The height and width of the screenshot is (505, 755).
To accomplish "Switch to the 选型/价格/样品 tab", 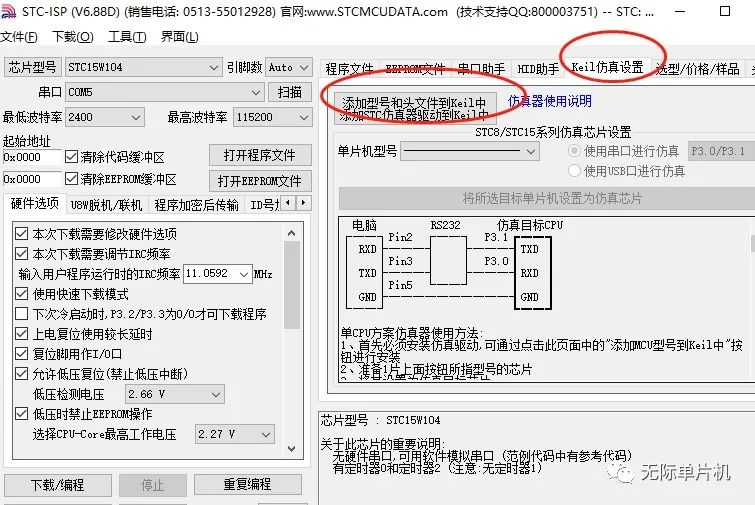I will pos(698,69).
